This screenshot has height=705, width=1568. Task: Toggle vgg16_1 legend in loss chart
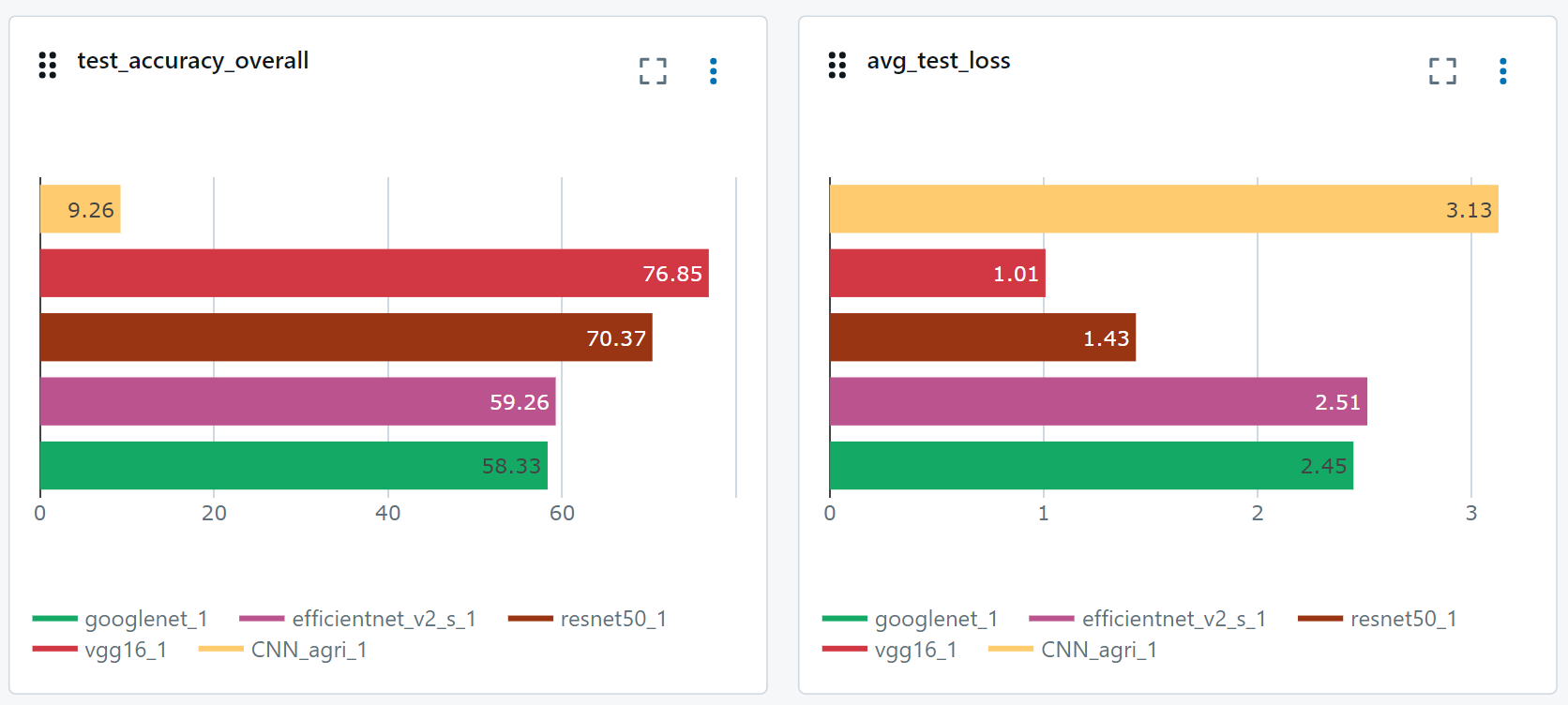coord(890,650)
